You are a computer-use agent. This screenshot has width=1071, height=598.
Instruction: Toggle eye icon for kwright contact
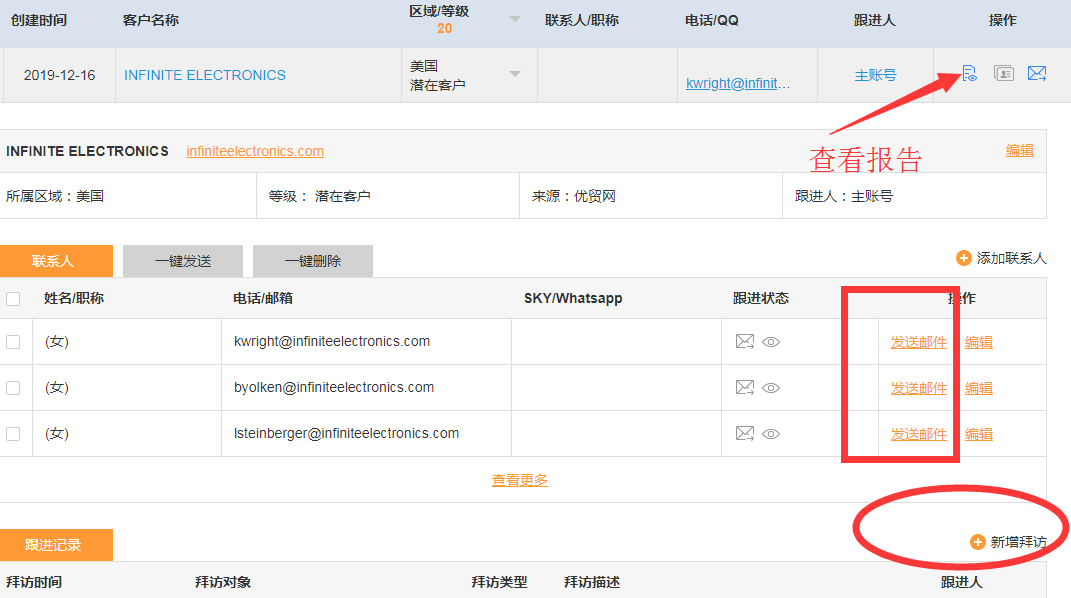tap(771, 342)
